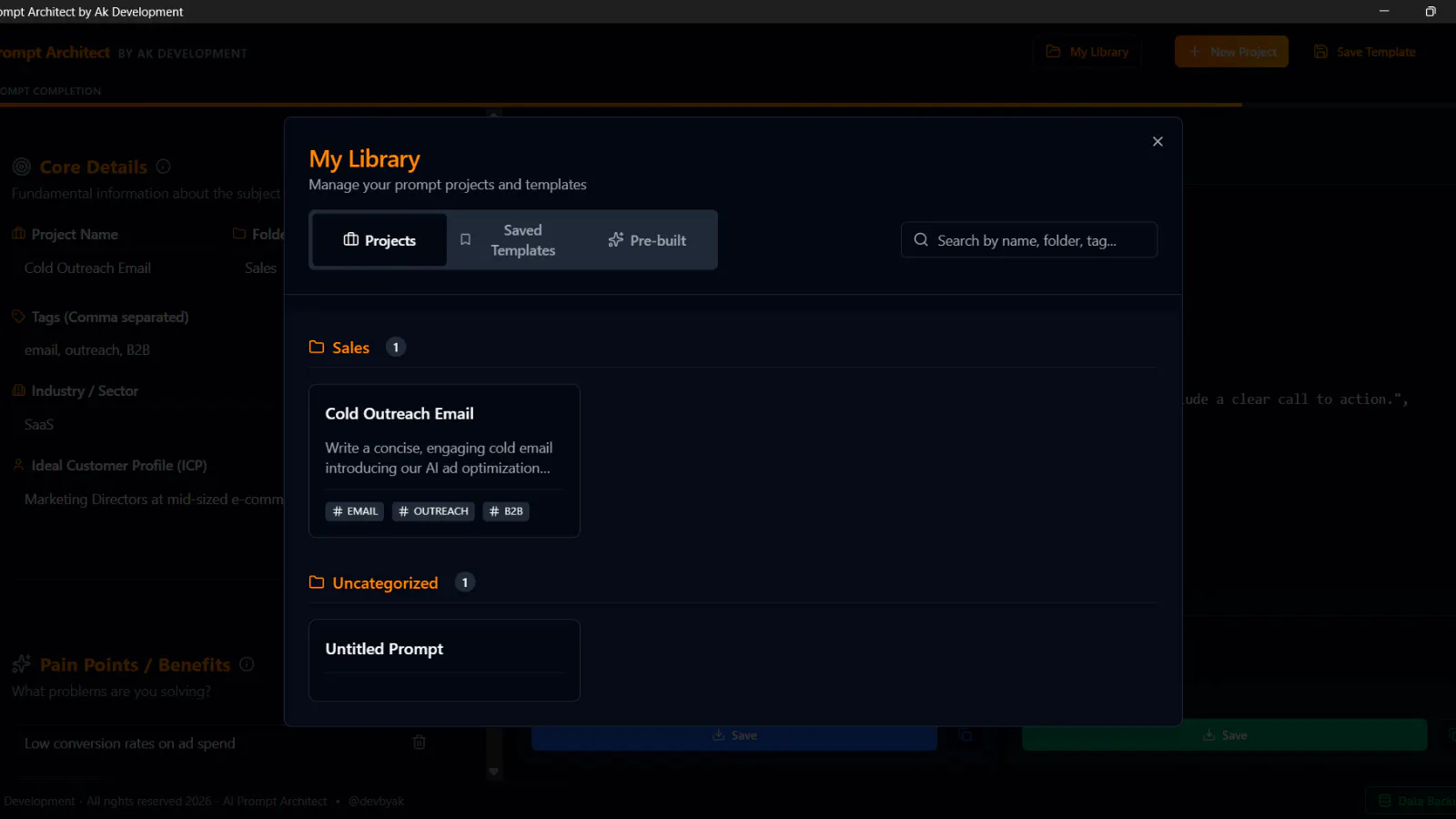This screenshot has height=819, width=1456.
Task: Click the library search field
Action: point(1029,240)
